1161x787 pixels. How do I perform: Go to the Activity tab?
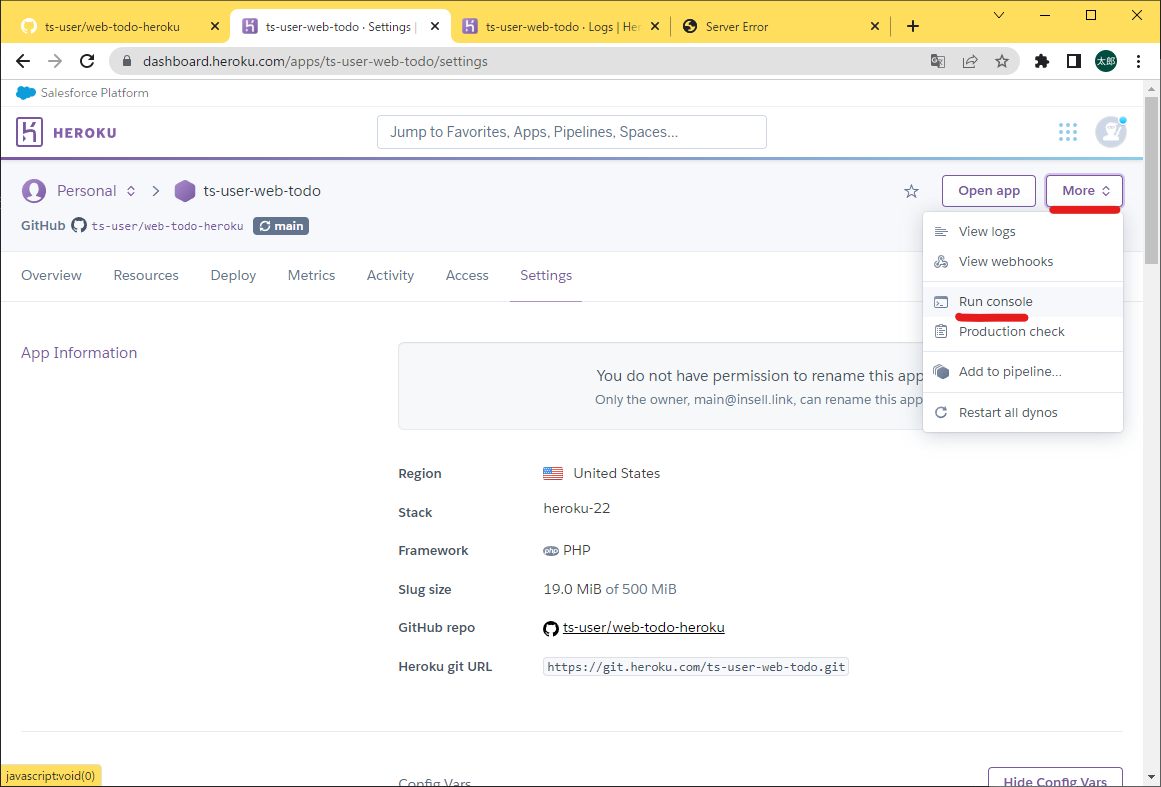pyautogui.click(x=390, y=275)
